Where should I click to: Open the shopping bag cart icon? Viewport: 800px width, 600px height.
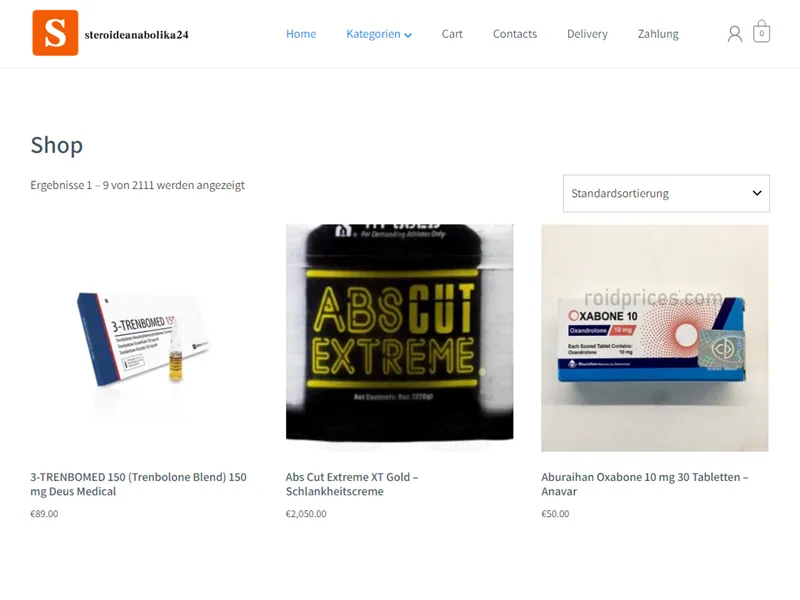[761, 32]
